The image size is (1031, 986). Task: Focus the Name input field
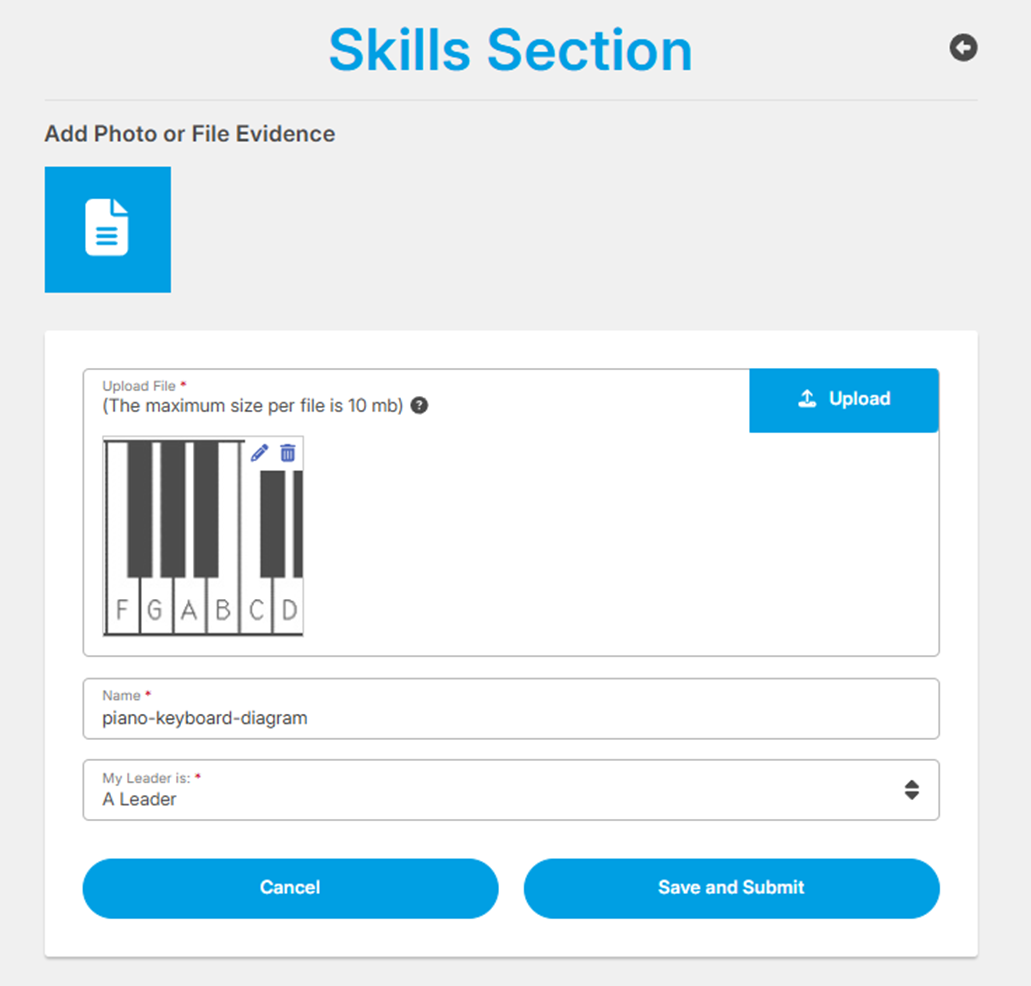[x=510, y=717]
